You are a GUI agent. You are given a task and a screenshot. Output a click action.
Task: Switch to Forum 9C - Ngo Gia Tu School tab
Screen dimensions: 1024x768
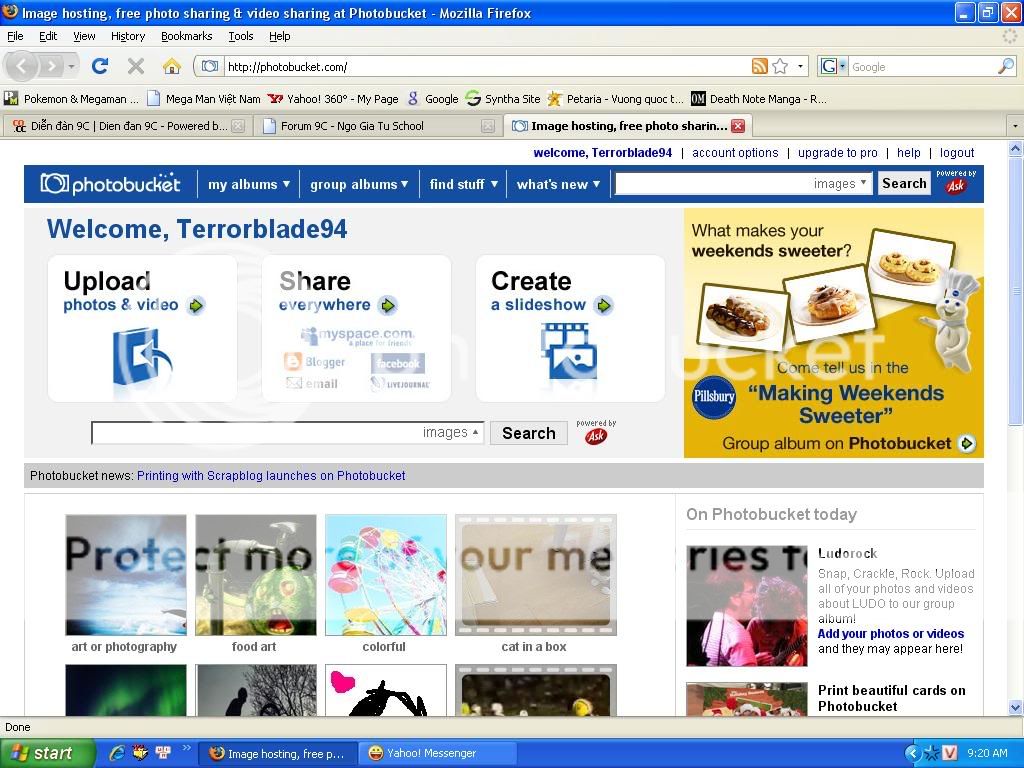tap(352, 126)
